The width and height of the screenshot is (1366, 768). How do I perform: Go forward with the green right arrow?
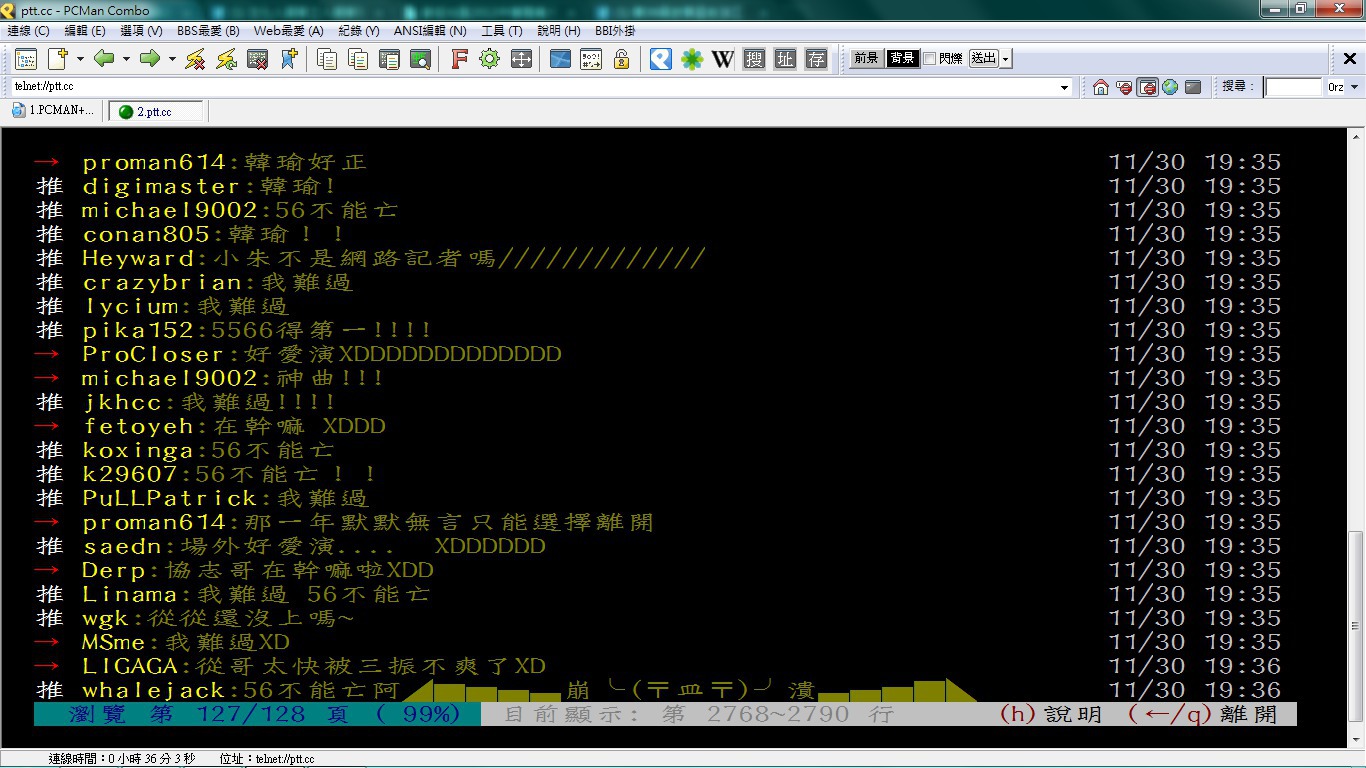(x=149, y=59)
